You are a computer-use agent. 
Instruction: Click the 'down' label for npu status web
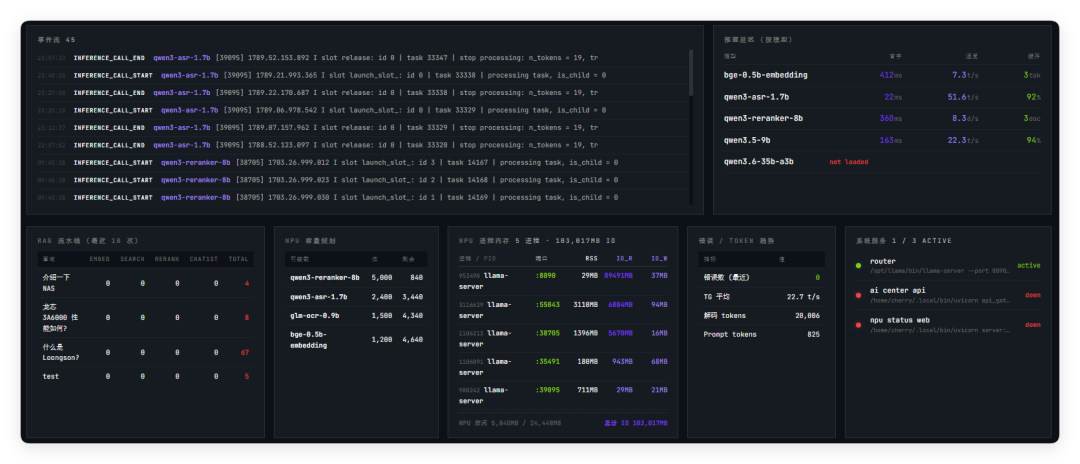tap(1033, 325)
